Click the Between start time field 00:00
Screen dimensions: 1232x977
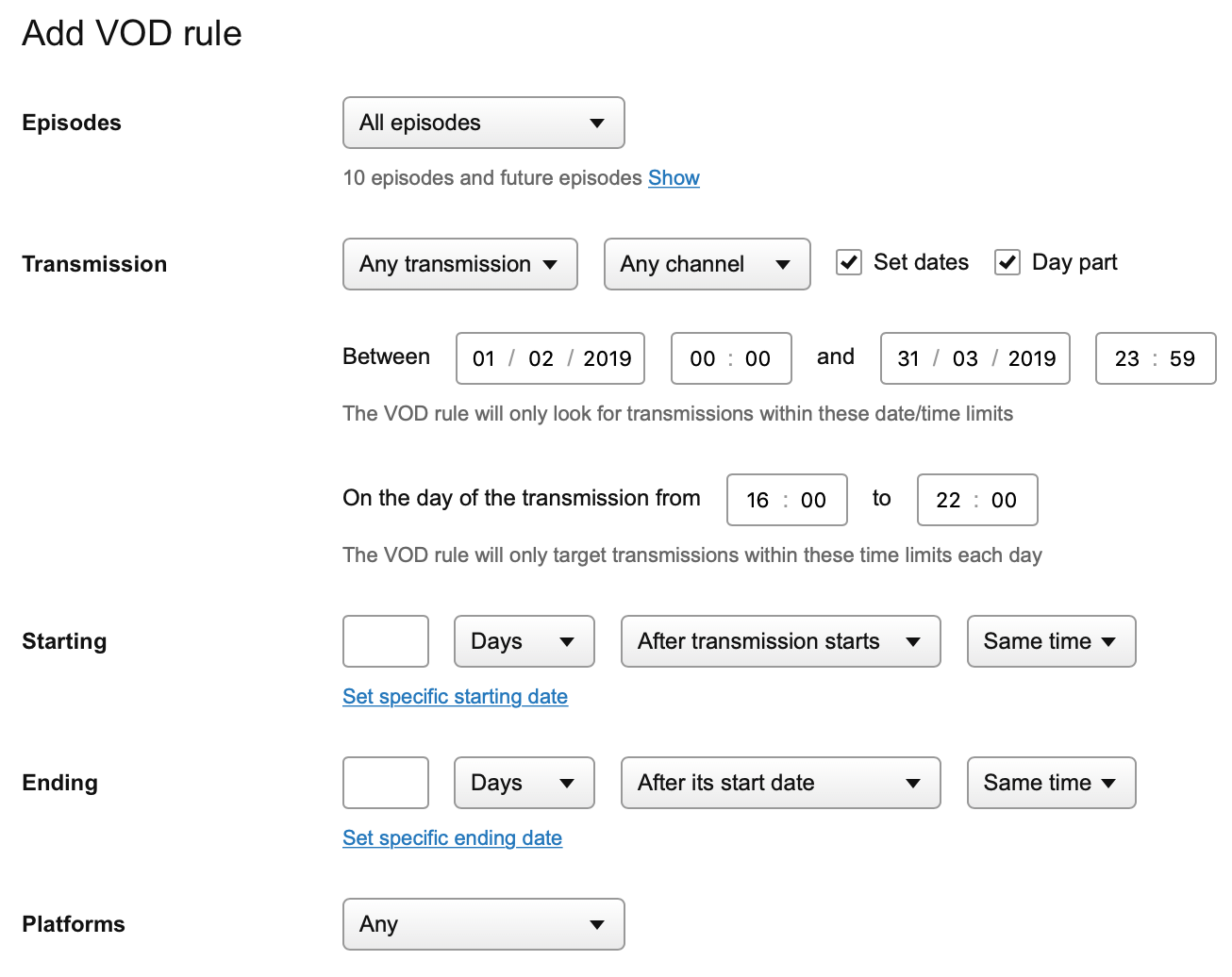pos(731,358)
